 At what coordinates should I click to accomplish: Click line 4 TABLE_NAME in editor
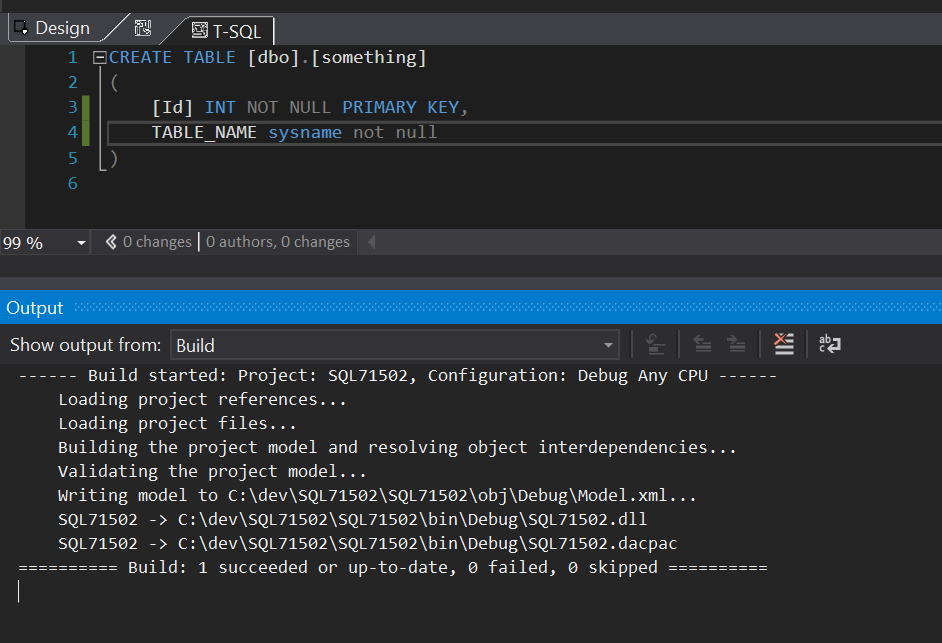[x=204, y=133]
